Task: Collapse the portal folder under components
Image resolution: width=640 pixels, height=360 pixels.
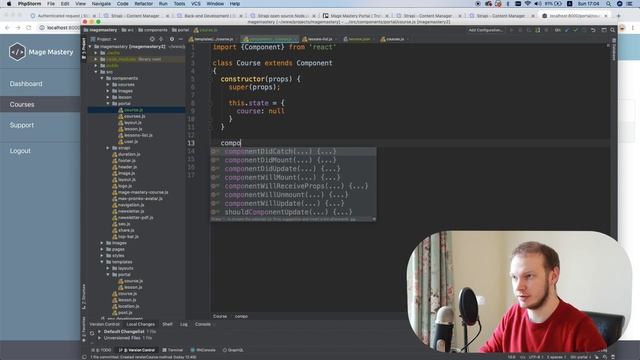Action: [108, 104]
